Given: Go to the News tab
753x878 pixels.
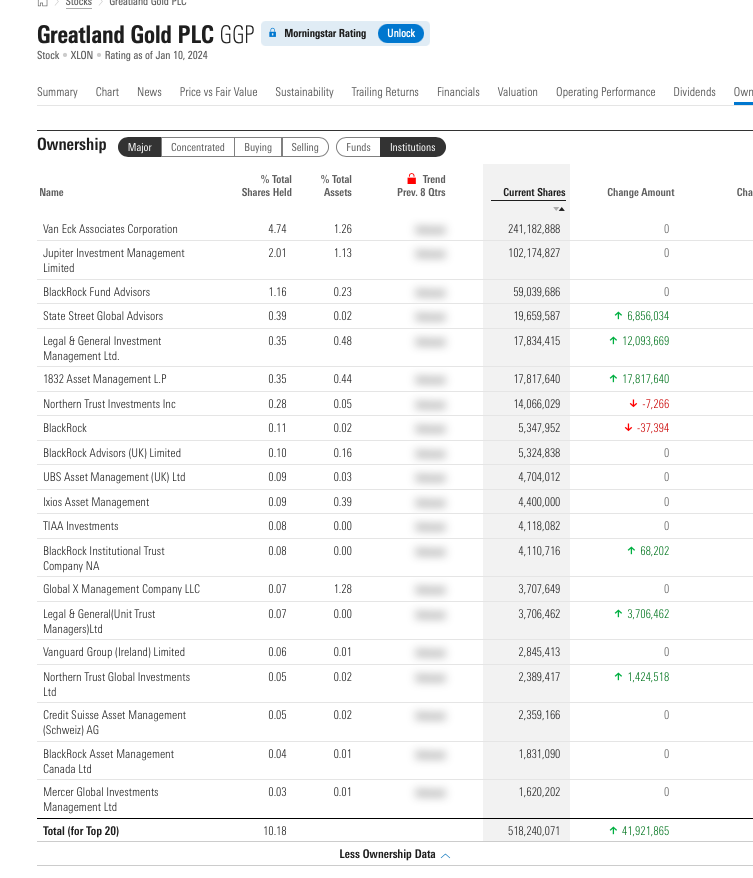Looking at the screenshot, I should point(149,92).
